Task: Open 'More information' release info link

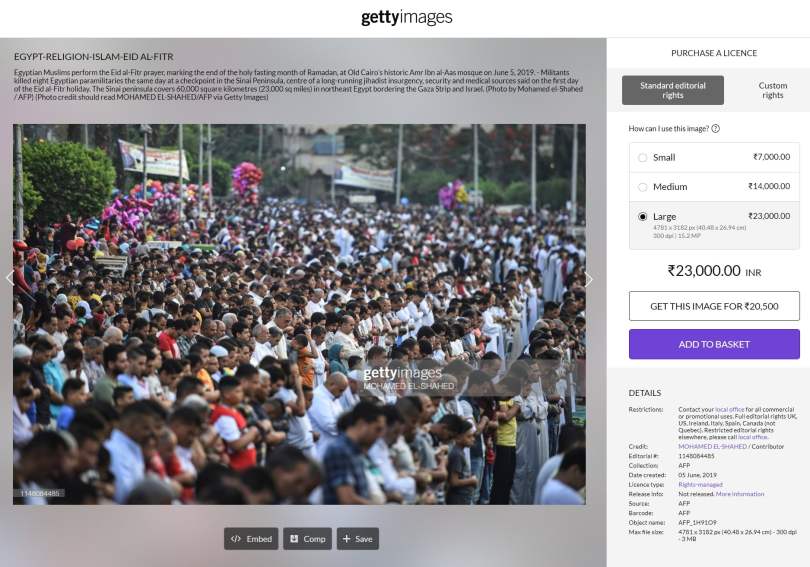Action: point(740,494)
